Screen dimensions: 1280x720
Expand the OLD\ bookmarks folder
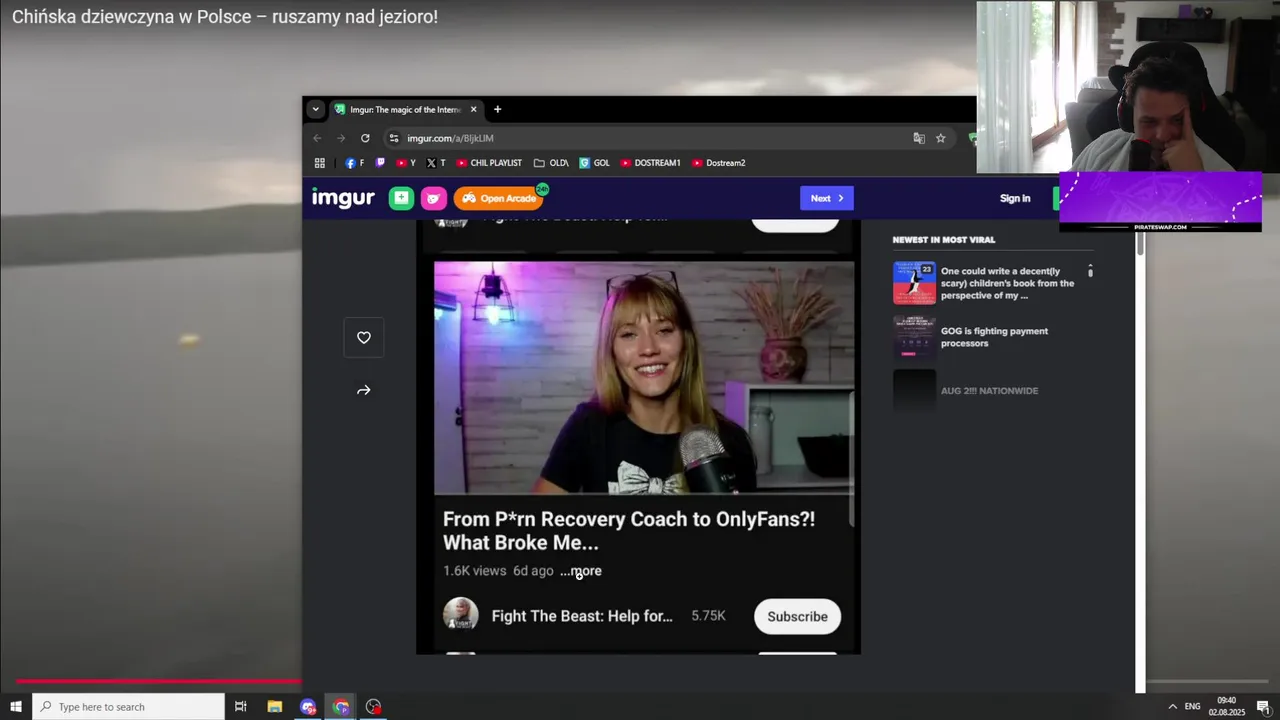(551, 163)
